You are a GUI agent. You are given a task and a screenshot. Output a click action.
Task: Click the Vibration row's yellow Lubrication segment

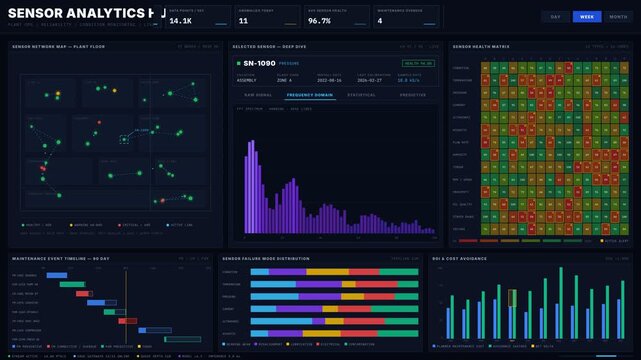(327, 272)
